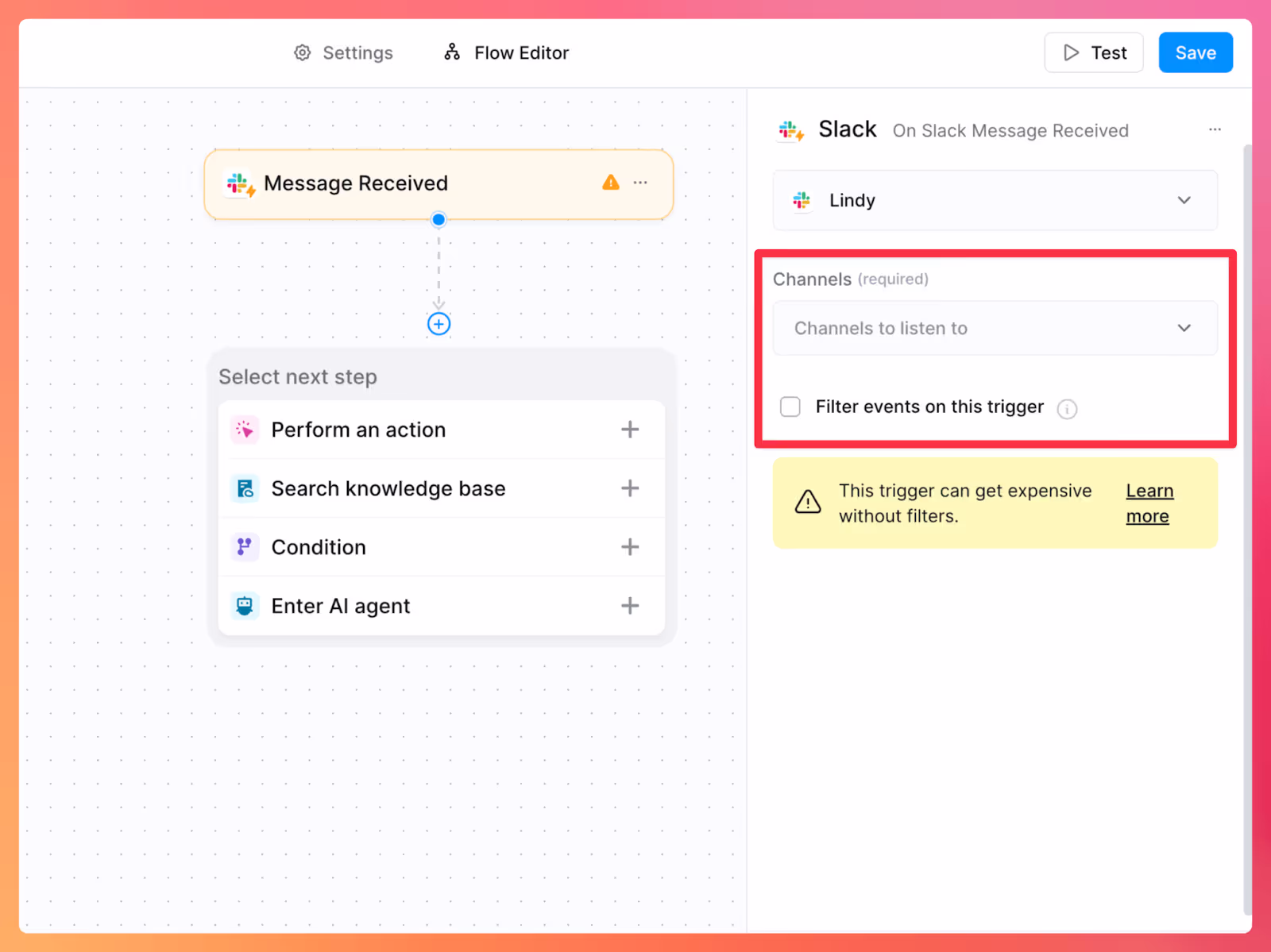Select the Message Received trigger node
The height and width of the screenshot is (952, 1271).
tap(438, 184)
